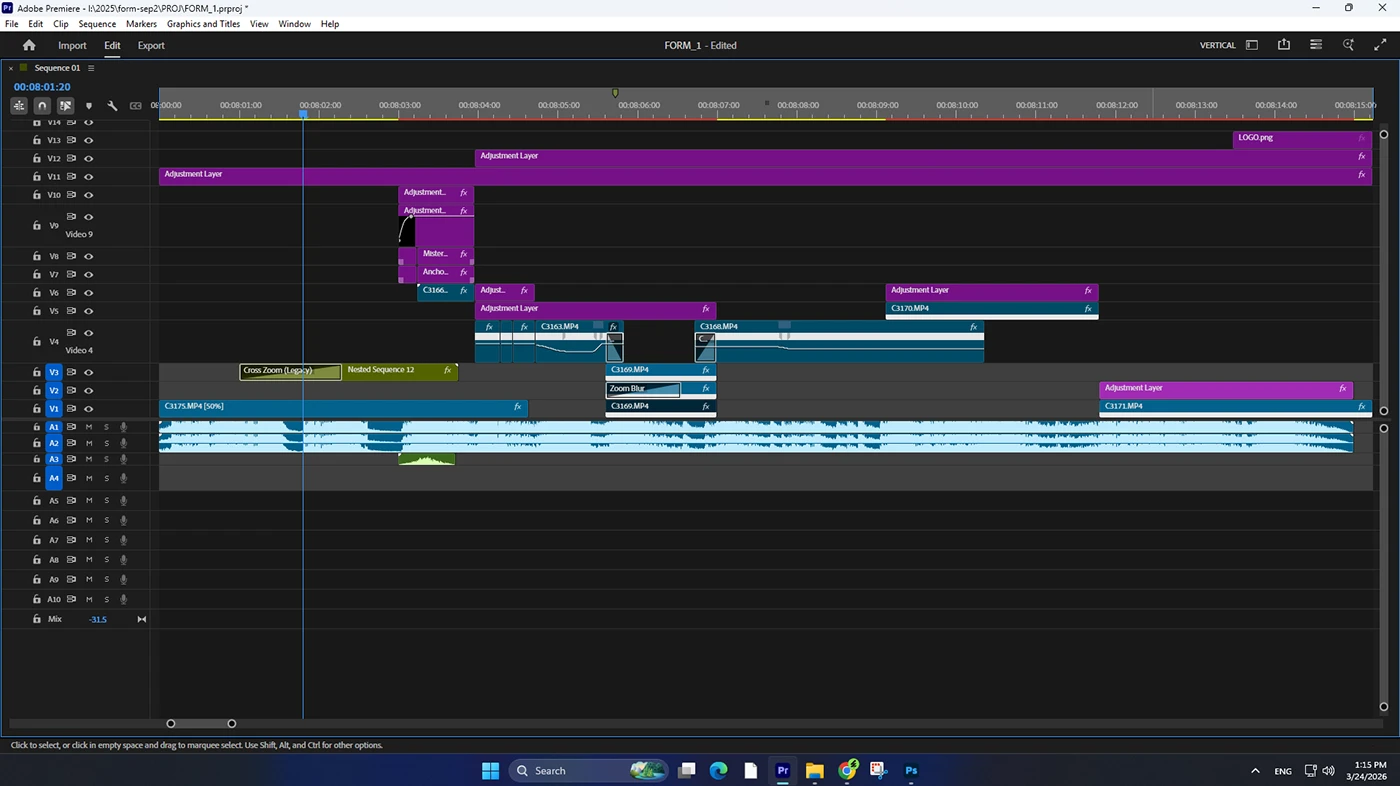Toggle visibility of track V5
The image size is (1400, 786).
click(89, 311)
